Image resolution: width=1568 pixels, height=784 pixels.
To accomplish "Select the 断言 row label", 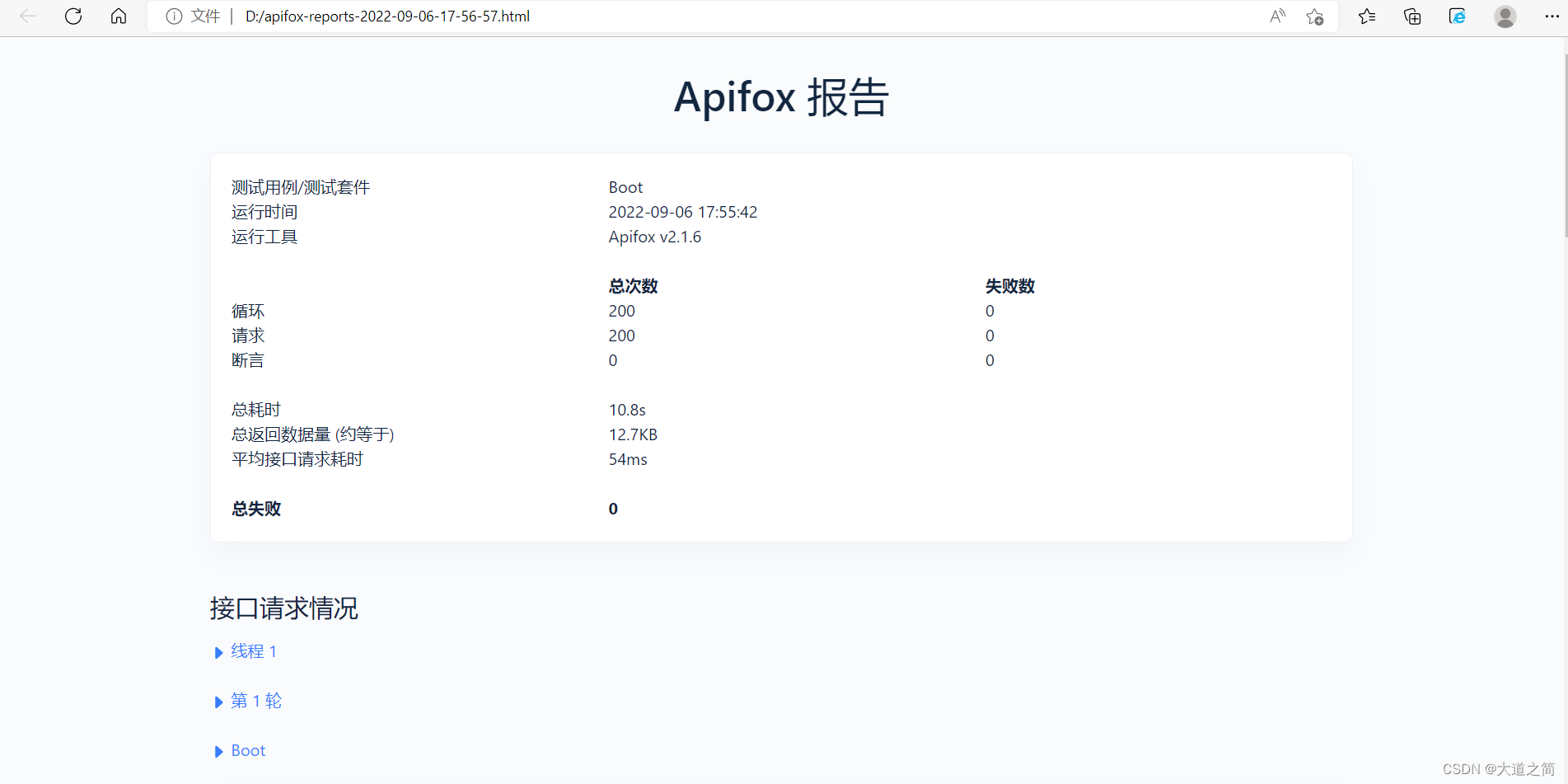I will 248,360.
